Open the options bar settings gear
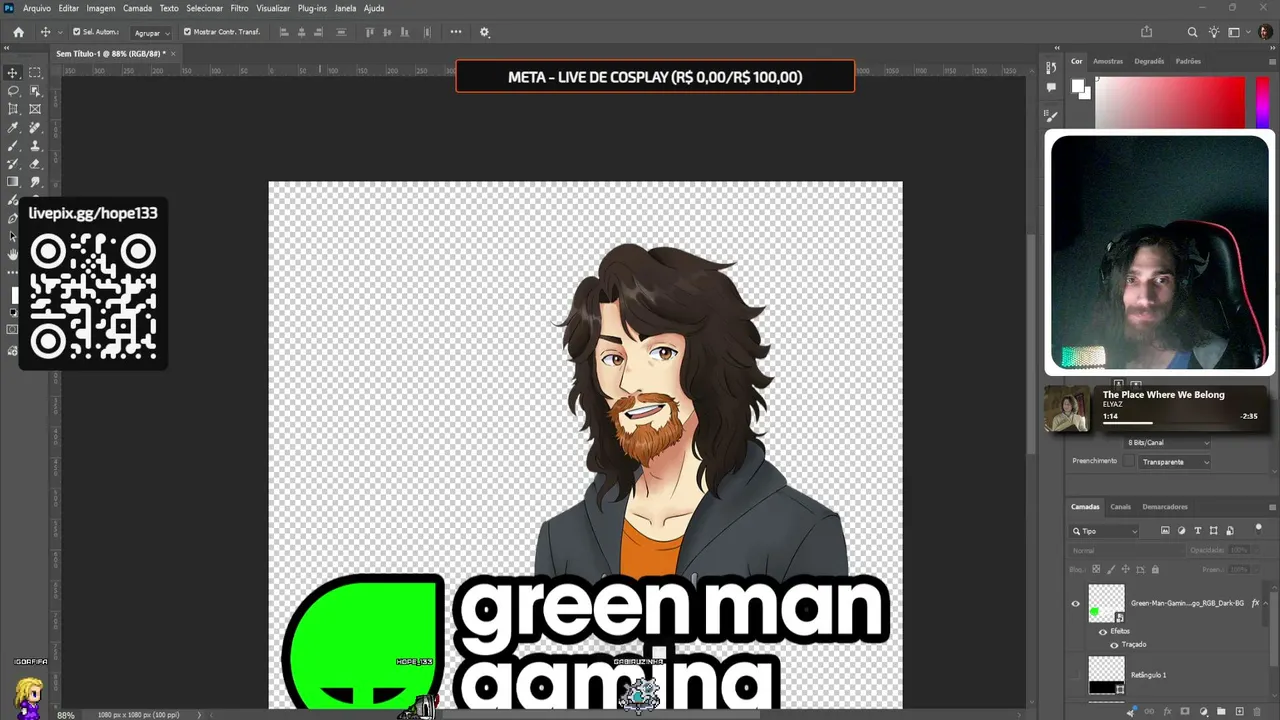The image size is (1280, 720). (x=485, y=32)
